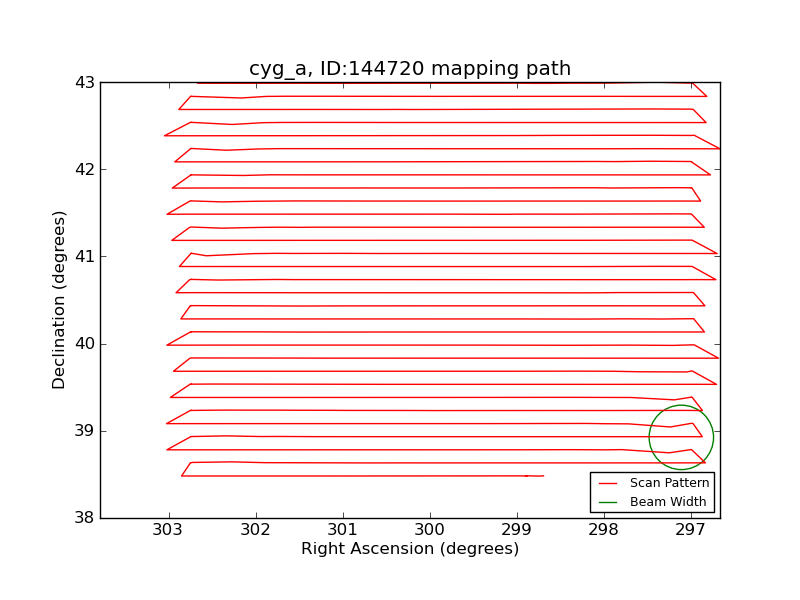Select the 'Beam Width' legend text
800x600 pixels.
pos(668,502)
